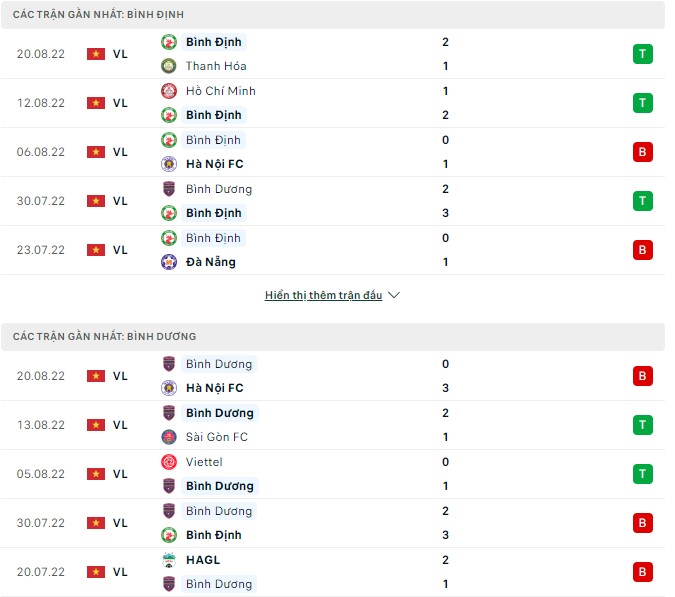This screenshot has width=675, height=597.
Task: Click the Viettel club crest icon
Action: (168, 462)
